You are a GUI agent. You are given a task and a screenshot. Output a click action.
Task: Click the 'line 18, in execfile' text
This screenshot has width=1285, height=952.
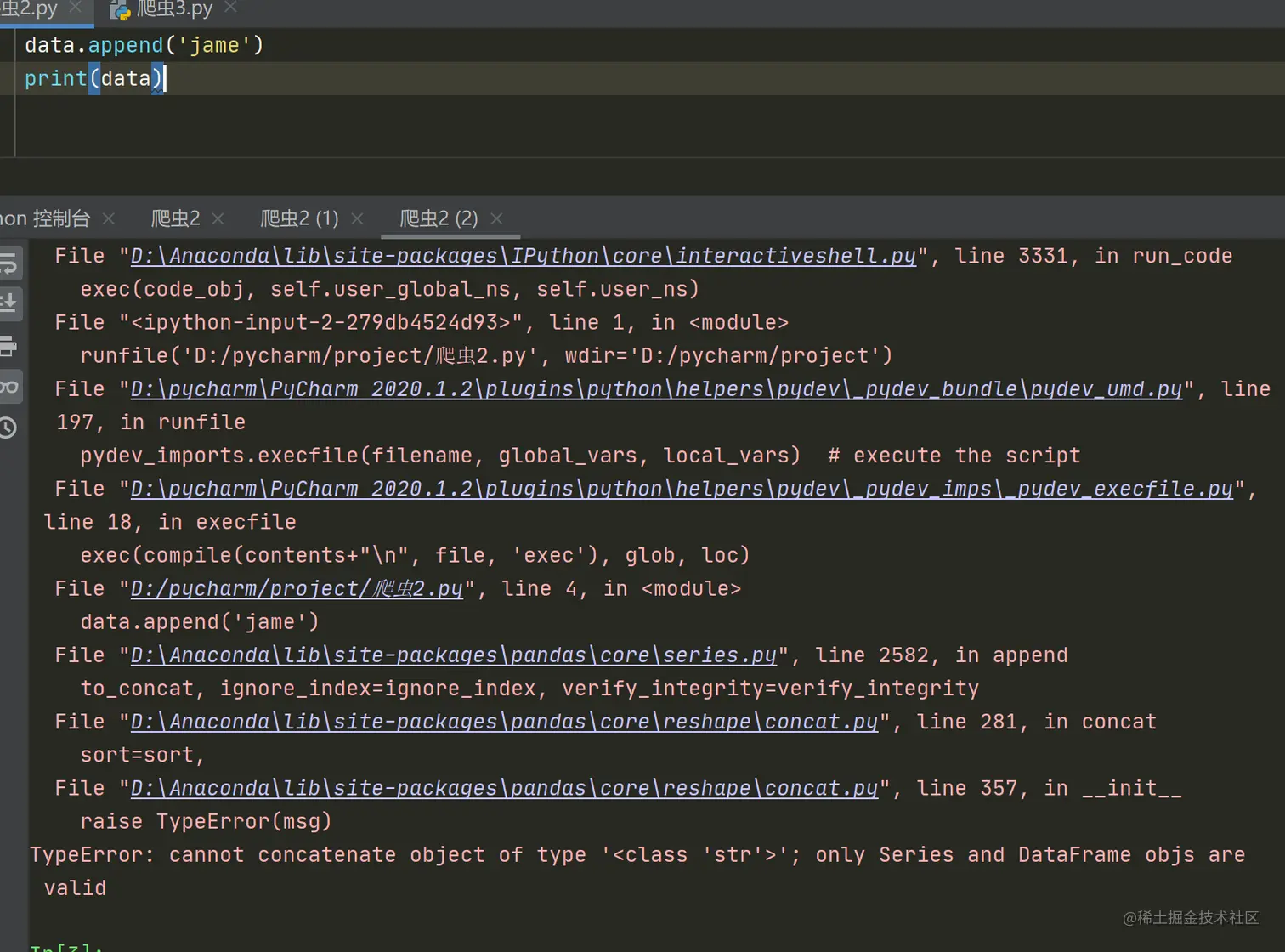170,522
